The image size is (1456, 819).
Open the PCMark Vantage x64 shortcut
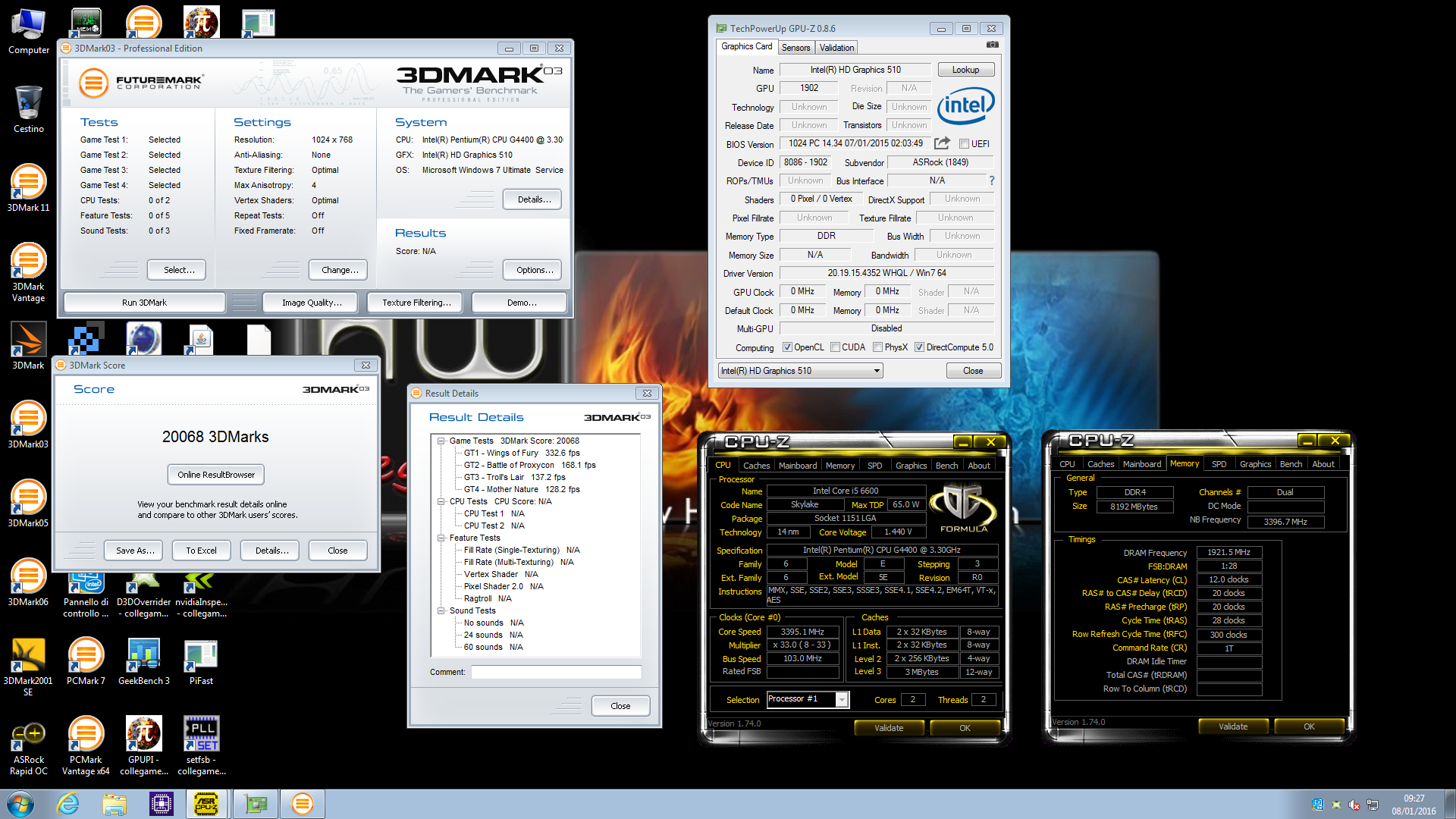pos(86,746)
